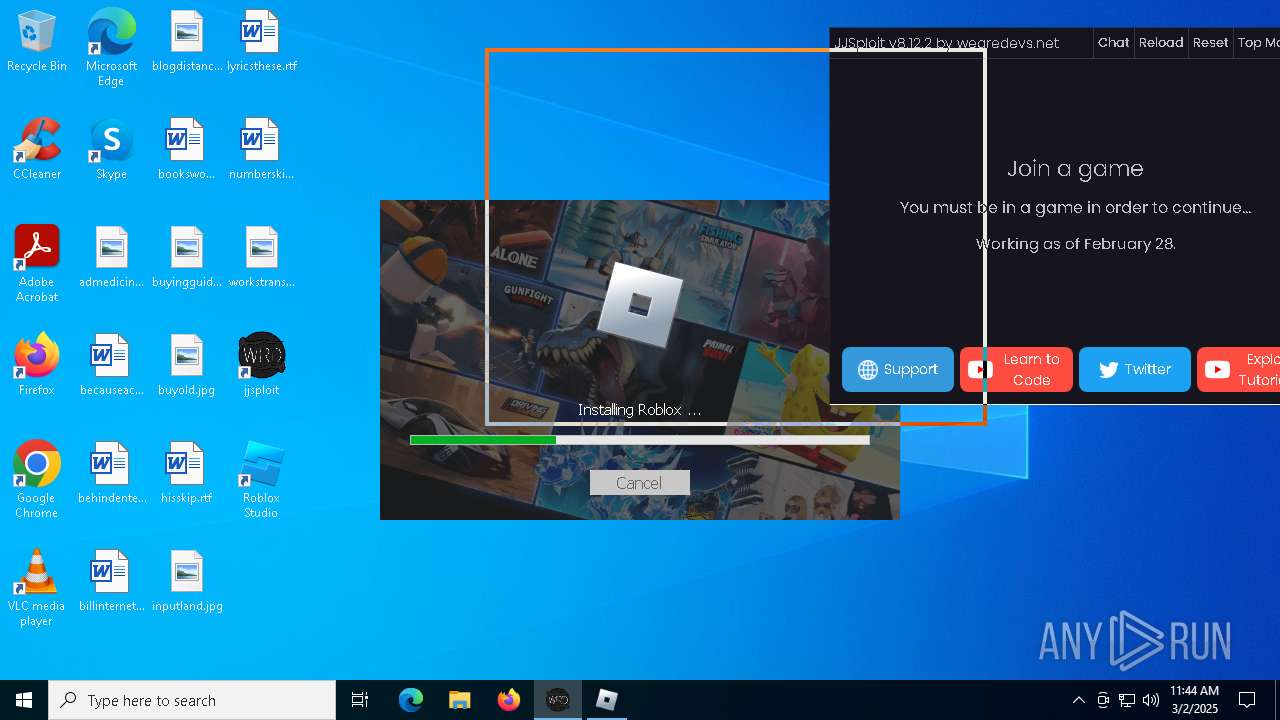This screenshot has height=720, width=1280.
Task: Open the Firefox desktop shortcut
Action: [x=36, y=366]
